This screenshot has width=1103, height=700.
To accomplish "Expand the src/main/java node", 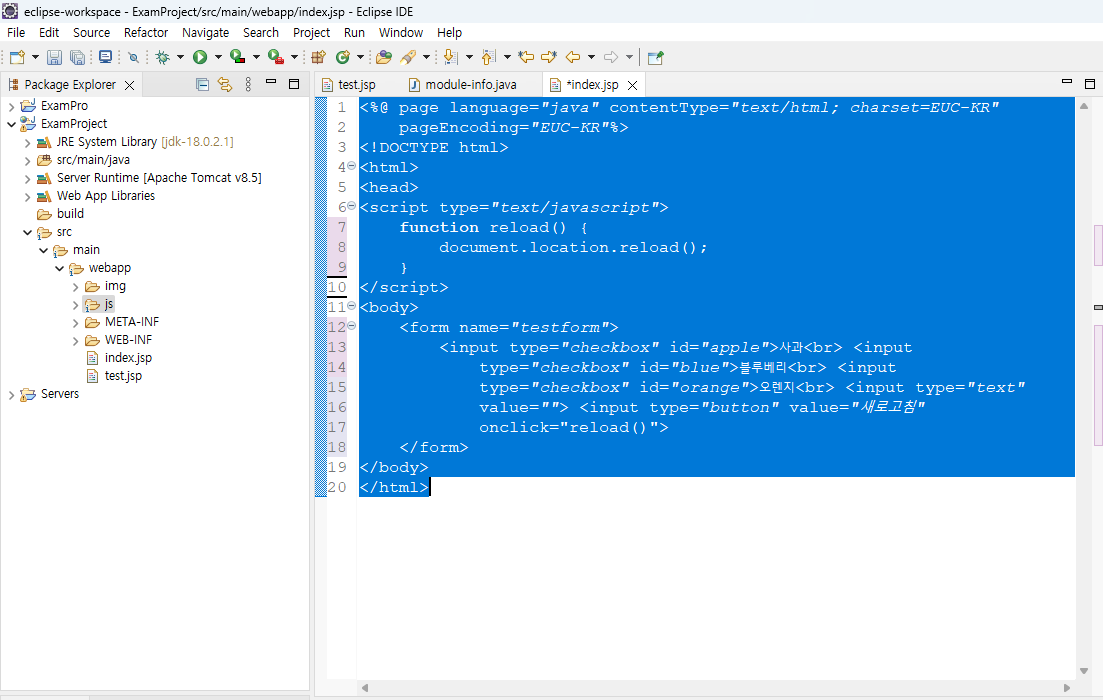I will (27, 160).
